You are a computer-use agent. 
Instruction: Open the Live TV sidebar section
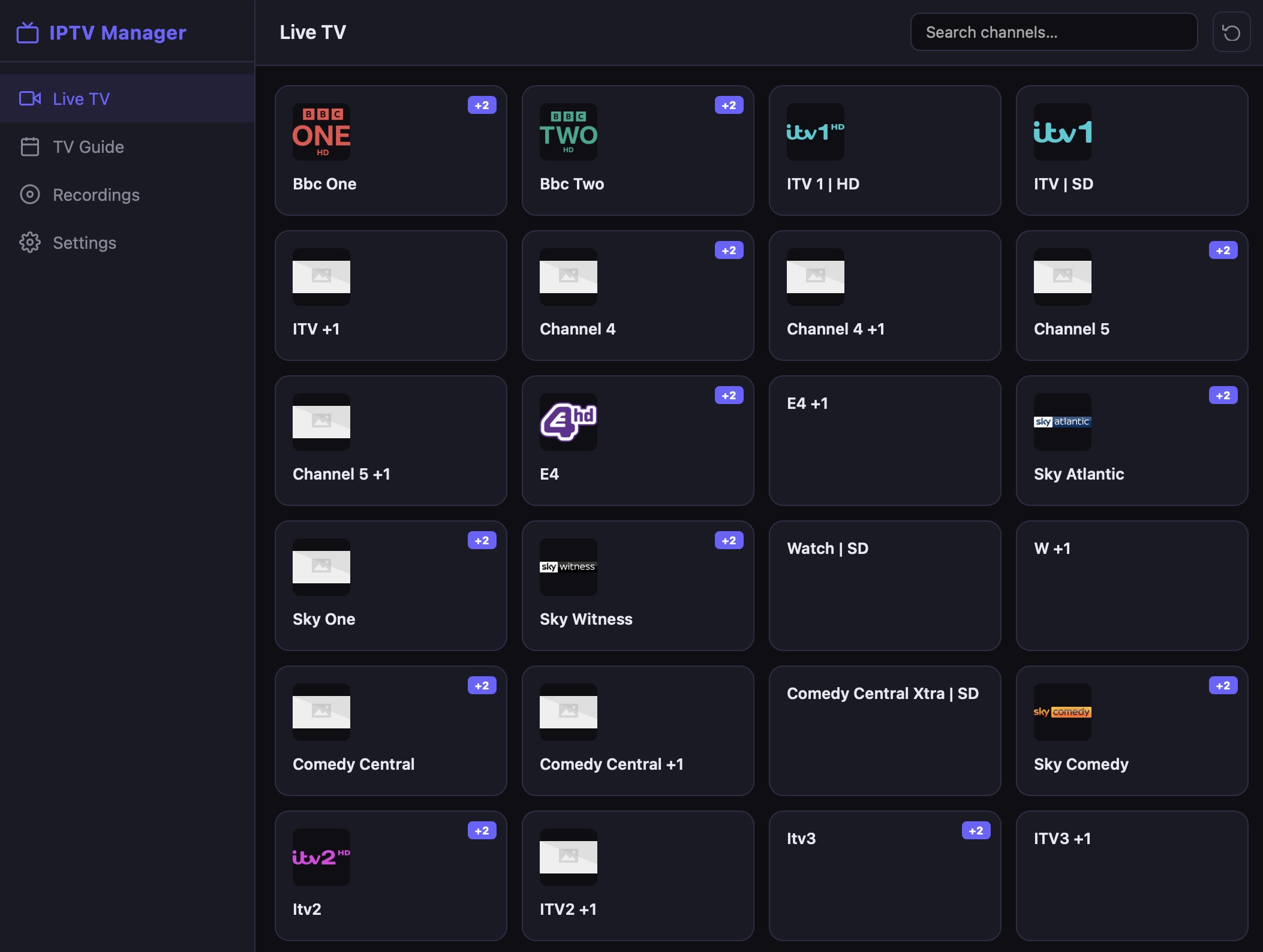pos(127,98)
